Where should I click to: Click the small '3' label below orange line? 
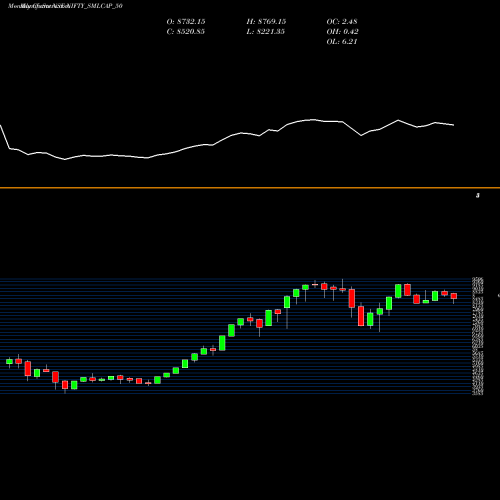pos(478,196)
